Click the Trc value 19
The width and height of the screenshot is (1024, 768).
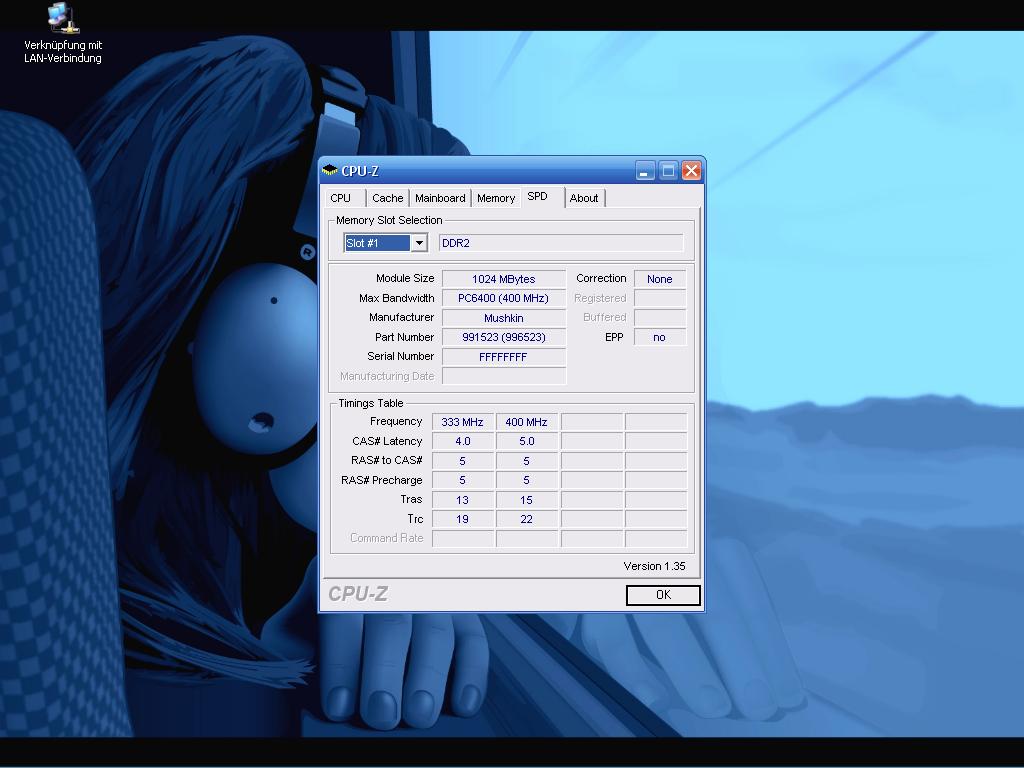(462, 519)
